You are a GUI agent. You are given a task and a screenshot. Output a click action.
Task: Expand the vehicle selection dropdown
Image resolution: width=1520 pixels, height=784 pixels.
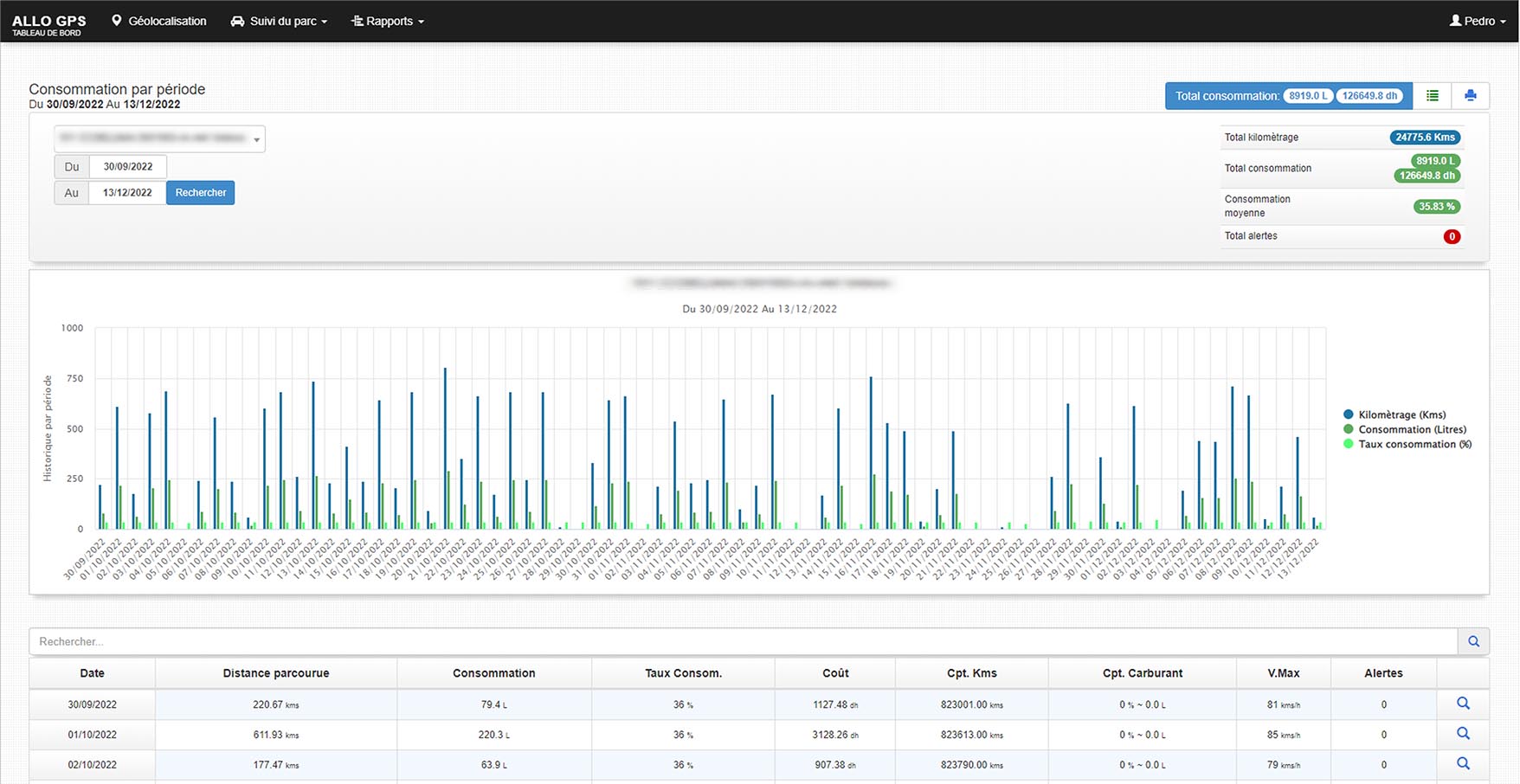[160, 139]
